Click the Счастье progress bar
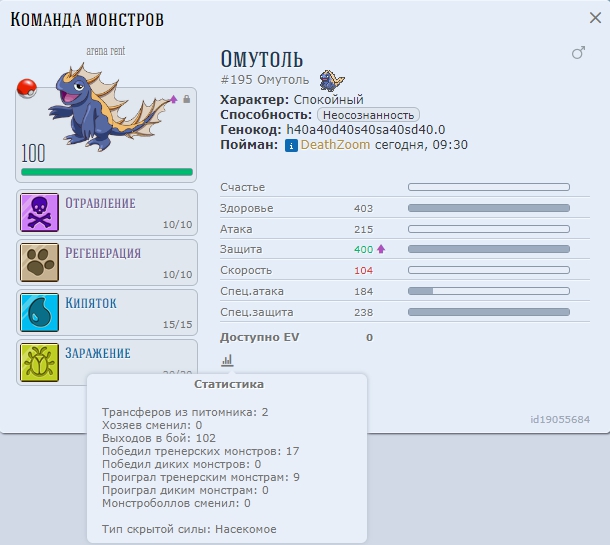 pos(489,187)
